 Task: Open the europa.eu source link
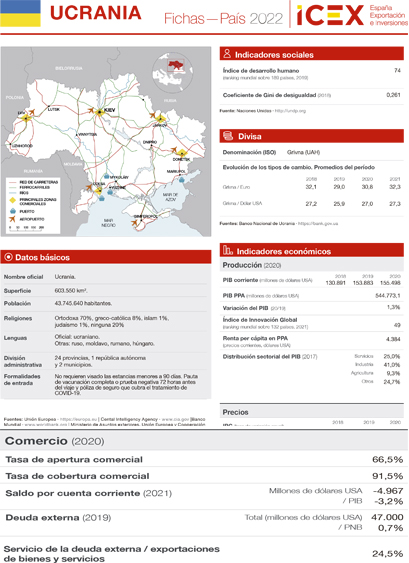78,419
